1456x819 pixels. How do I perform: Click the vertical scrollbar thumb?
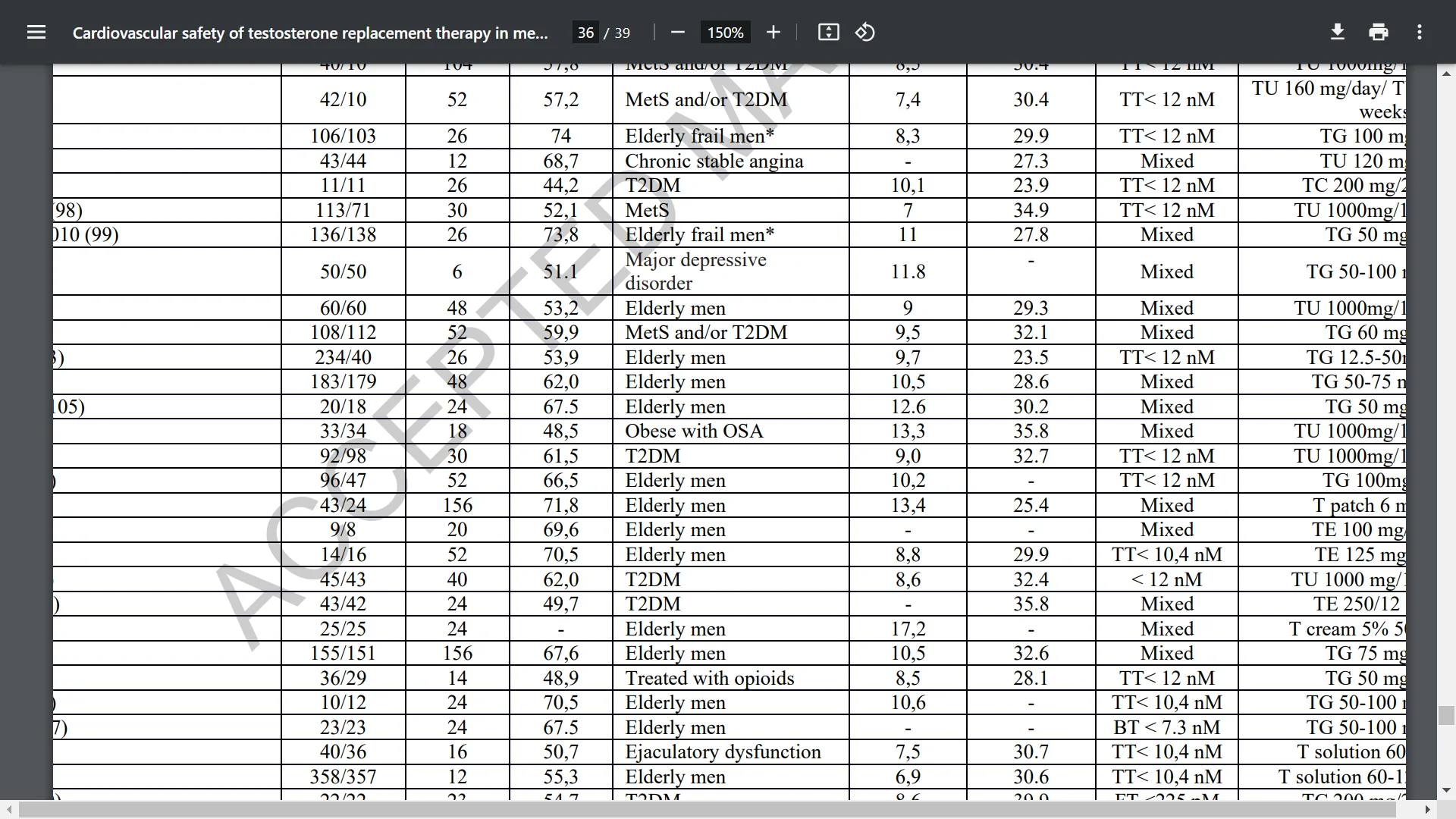(x=1446, y=715)
